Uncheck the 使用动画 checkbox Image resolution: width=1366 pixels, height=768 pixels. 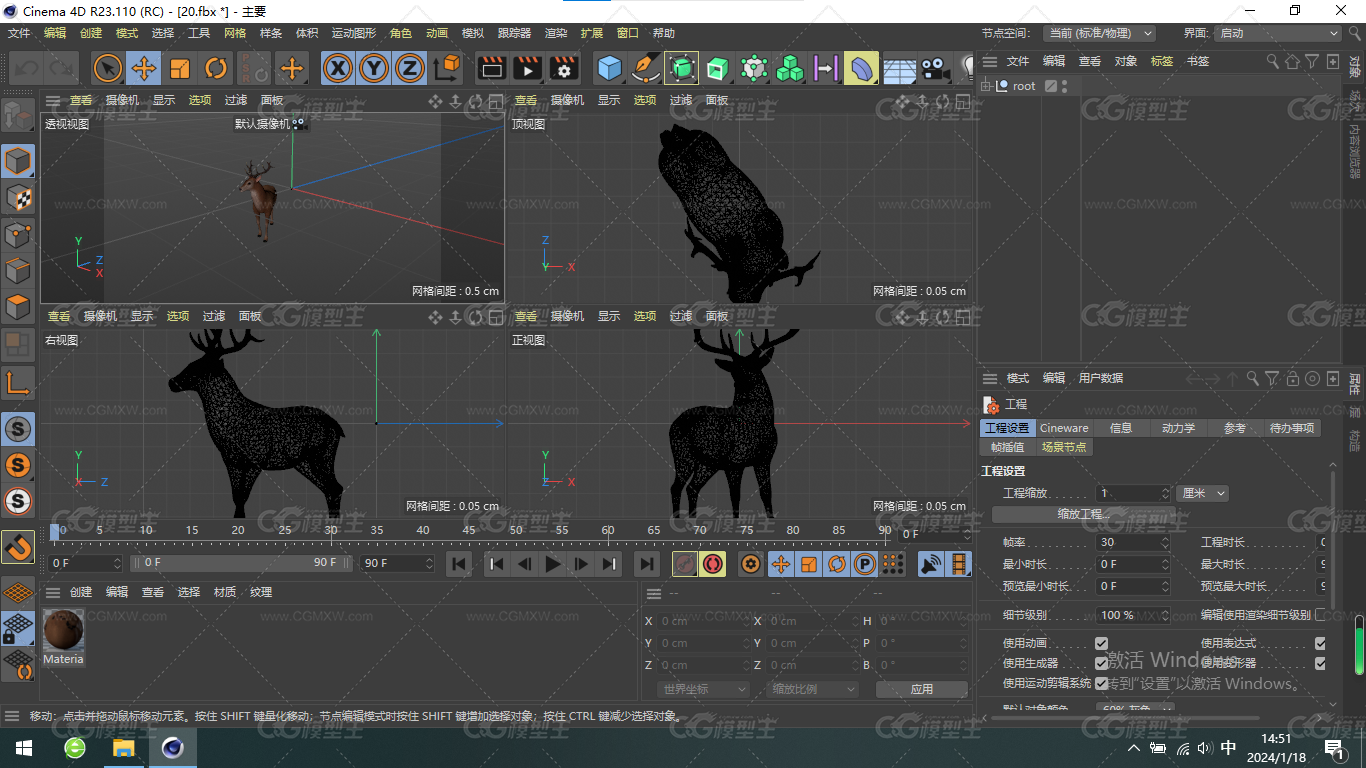point(1101,643)
